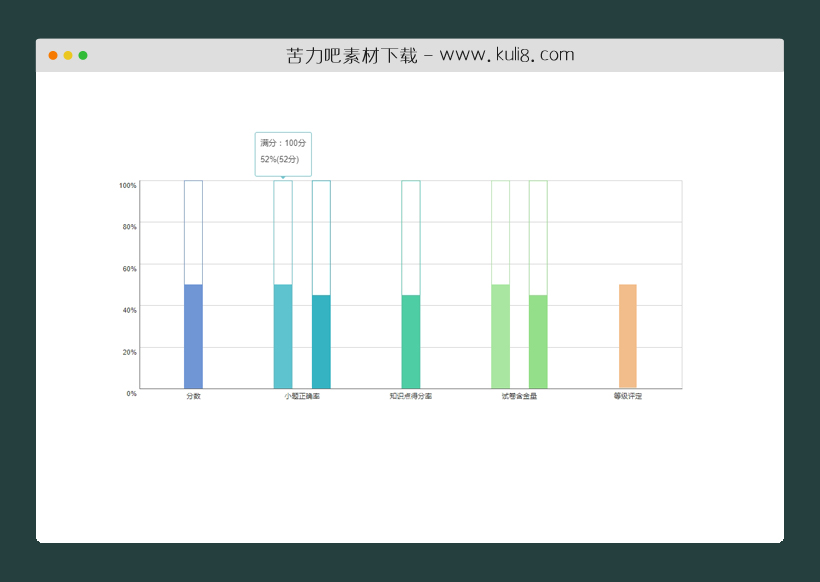Click the 0% y-axis label

[x=131, y=393]
